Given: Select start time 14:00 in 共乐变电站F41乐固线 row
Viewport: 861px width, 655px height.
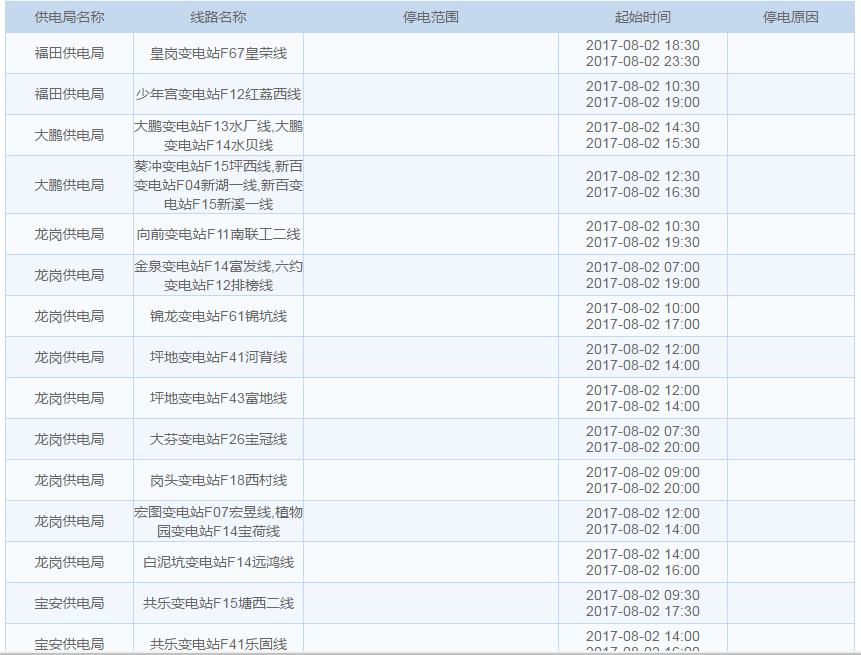Looking at the screenshot, I should coord(643,636).
